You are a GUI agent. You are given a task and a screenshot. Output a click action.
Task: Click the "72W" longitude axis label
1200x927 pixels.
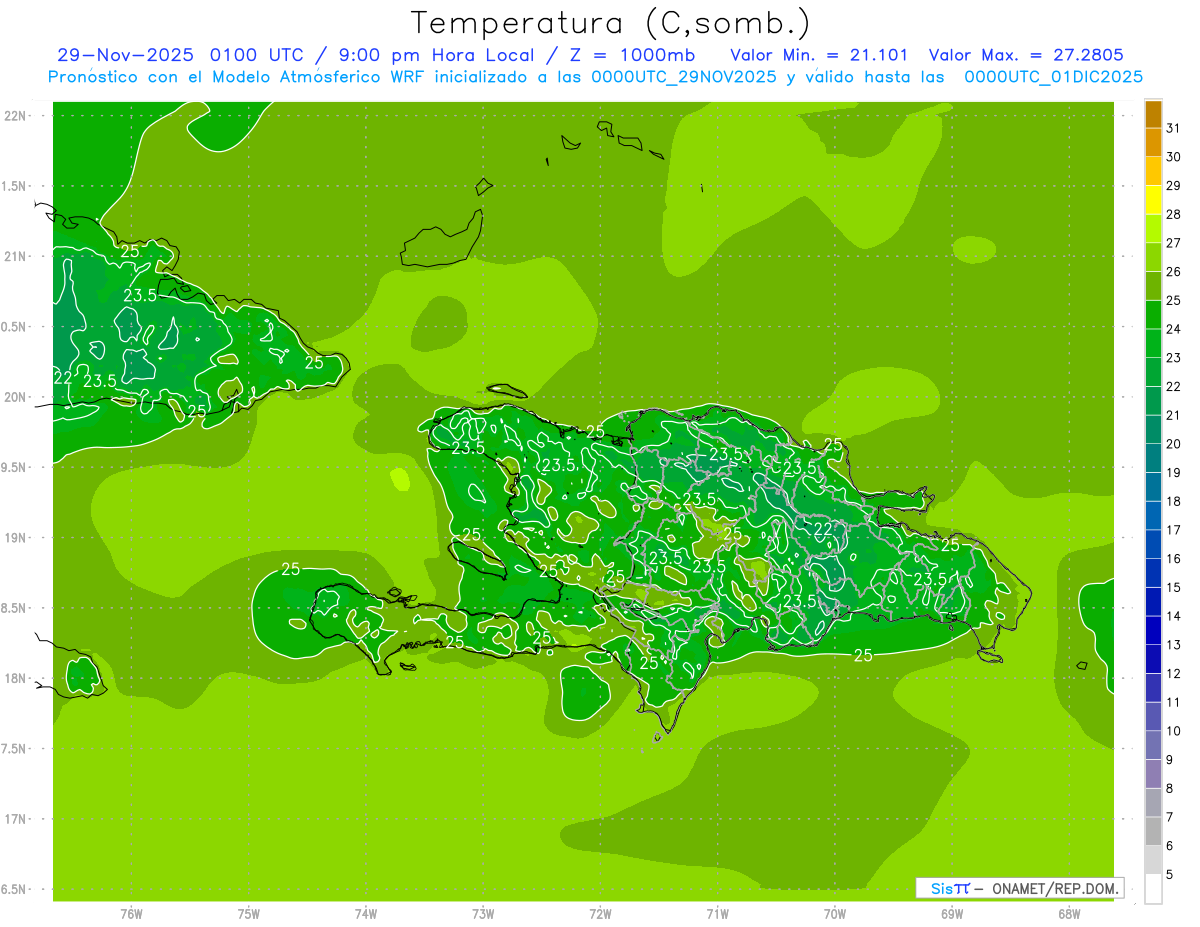coord(600,914)
